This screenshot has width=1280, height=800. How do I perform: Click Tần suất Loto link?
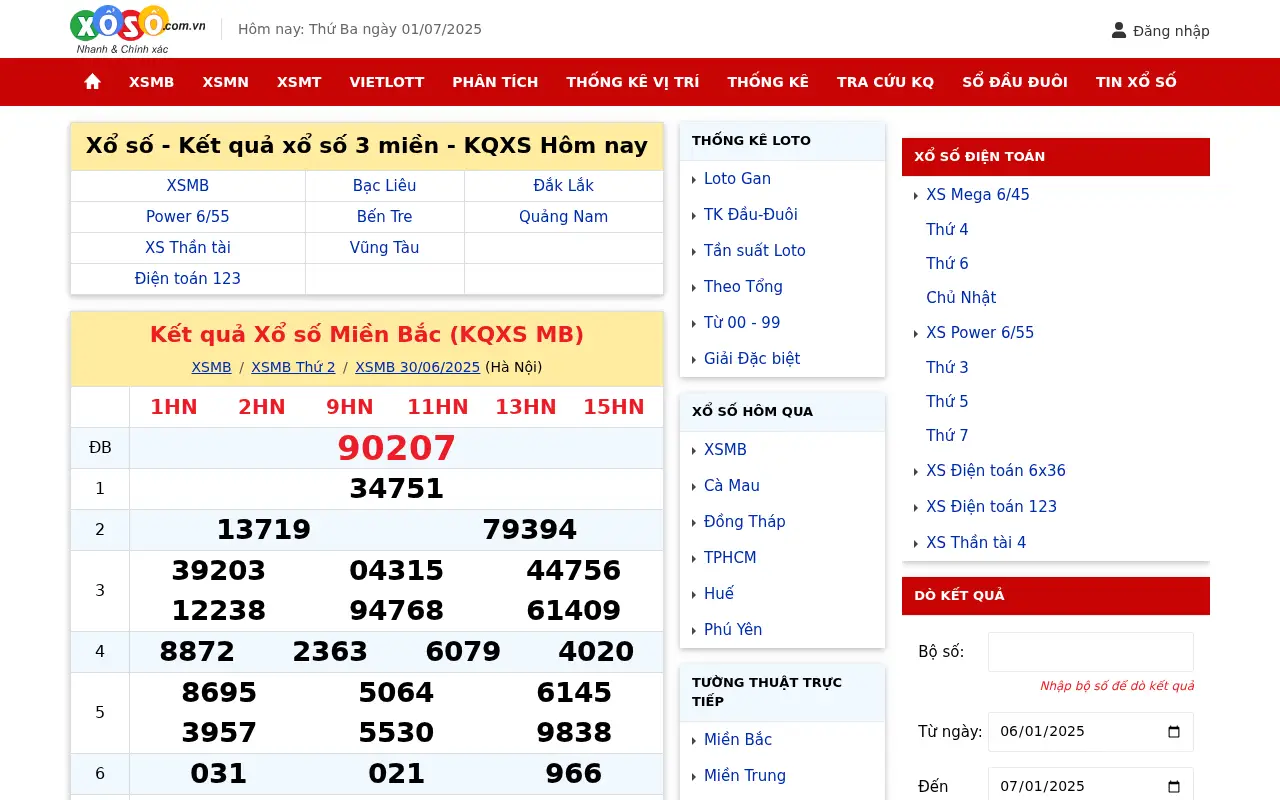point(755,251)
